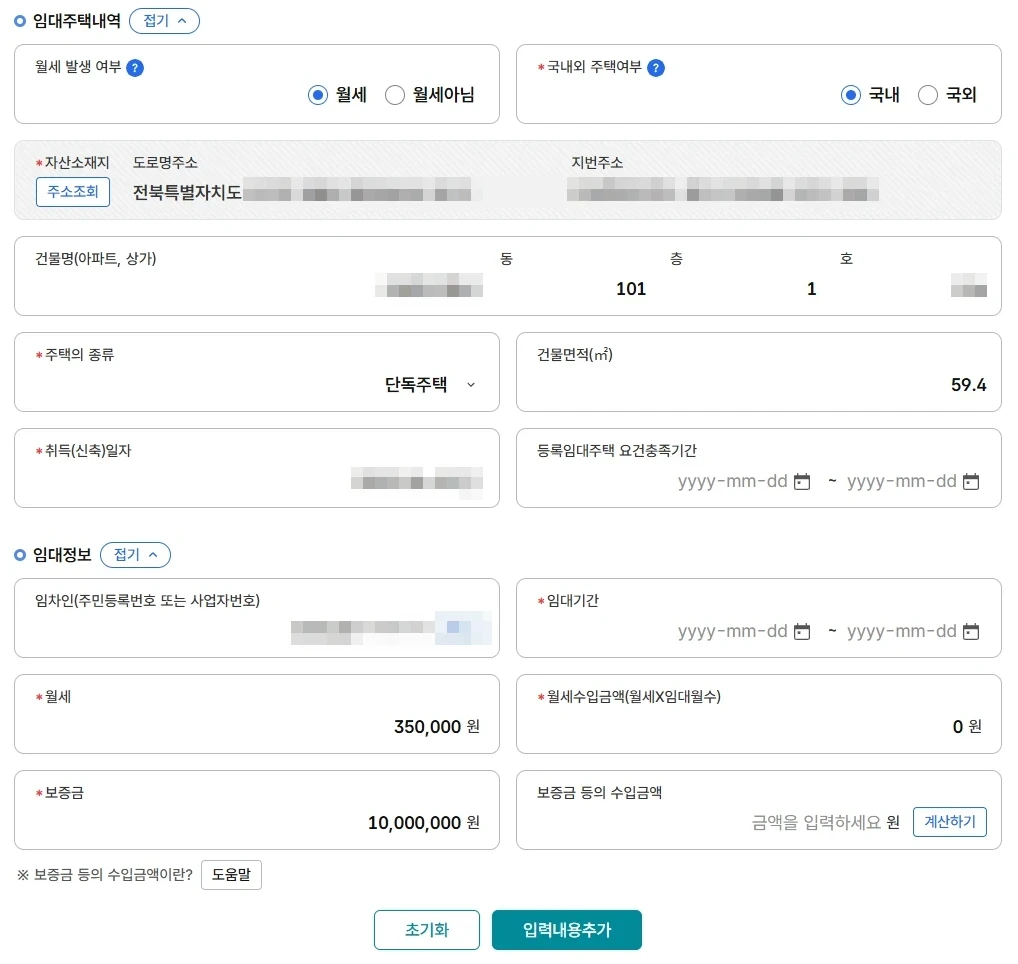Open 도움말 for 보증금 등의 수입금액
The height and width of the screenshot is (964, 1018).
tap(231, 875)
